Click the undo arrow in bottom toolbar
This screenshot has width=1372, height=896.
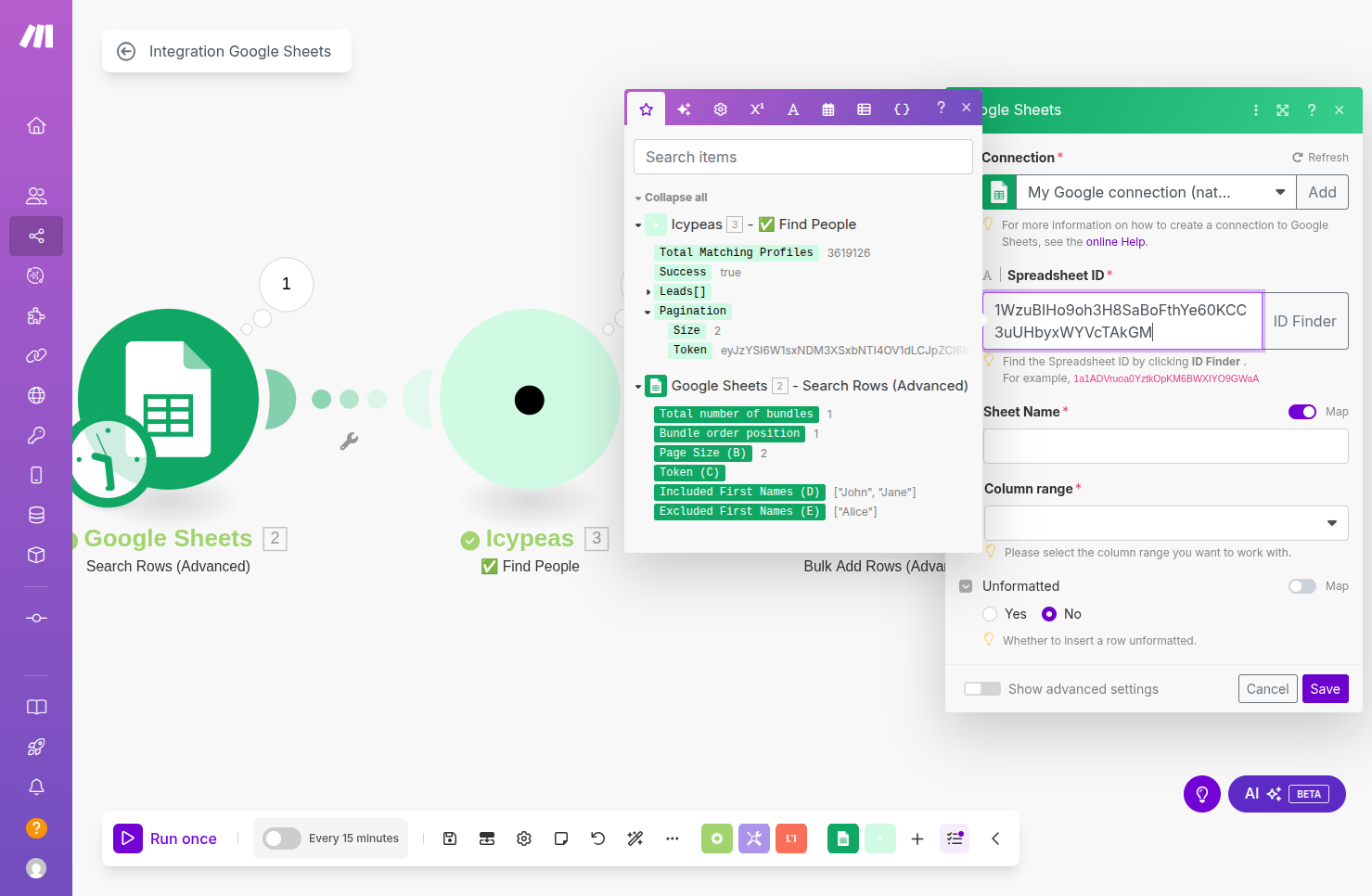[598, 838]
